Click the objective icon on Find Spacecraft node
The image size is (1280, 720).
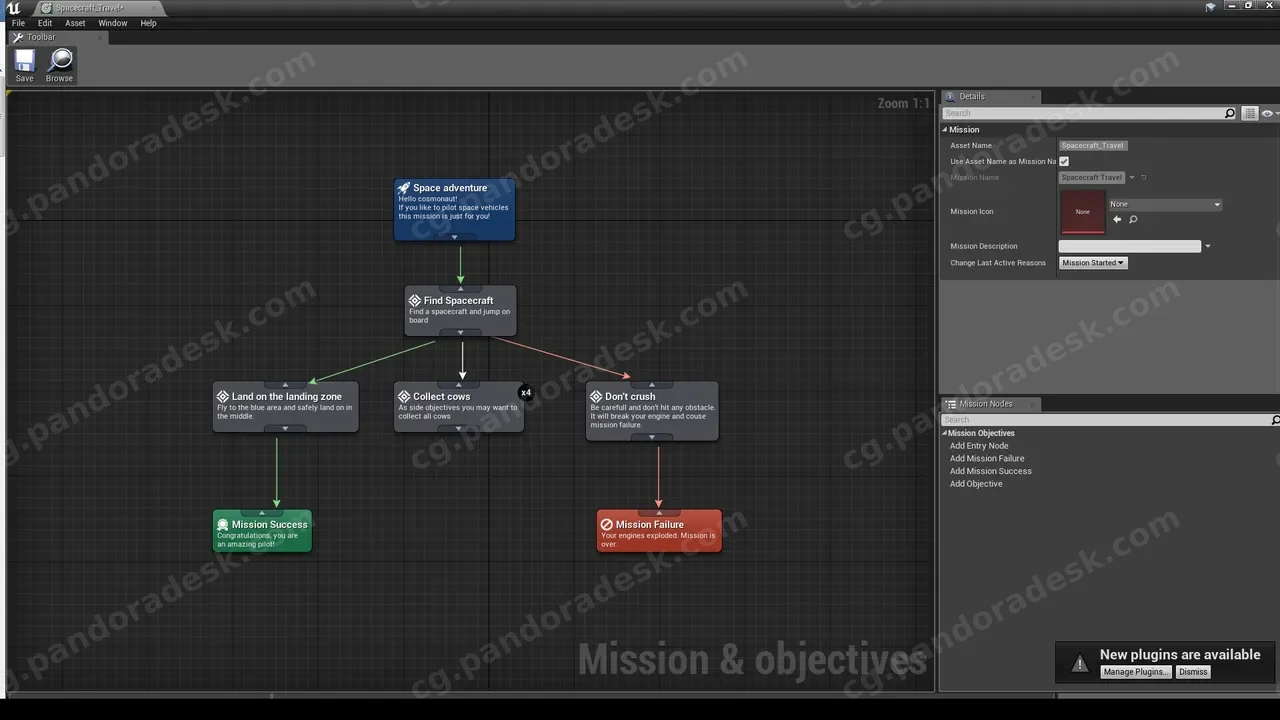[x=415, y=300]
